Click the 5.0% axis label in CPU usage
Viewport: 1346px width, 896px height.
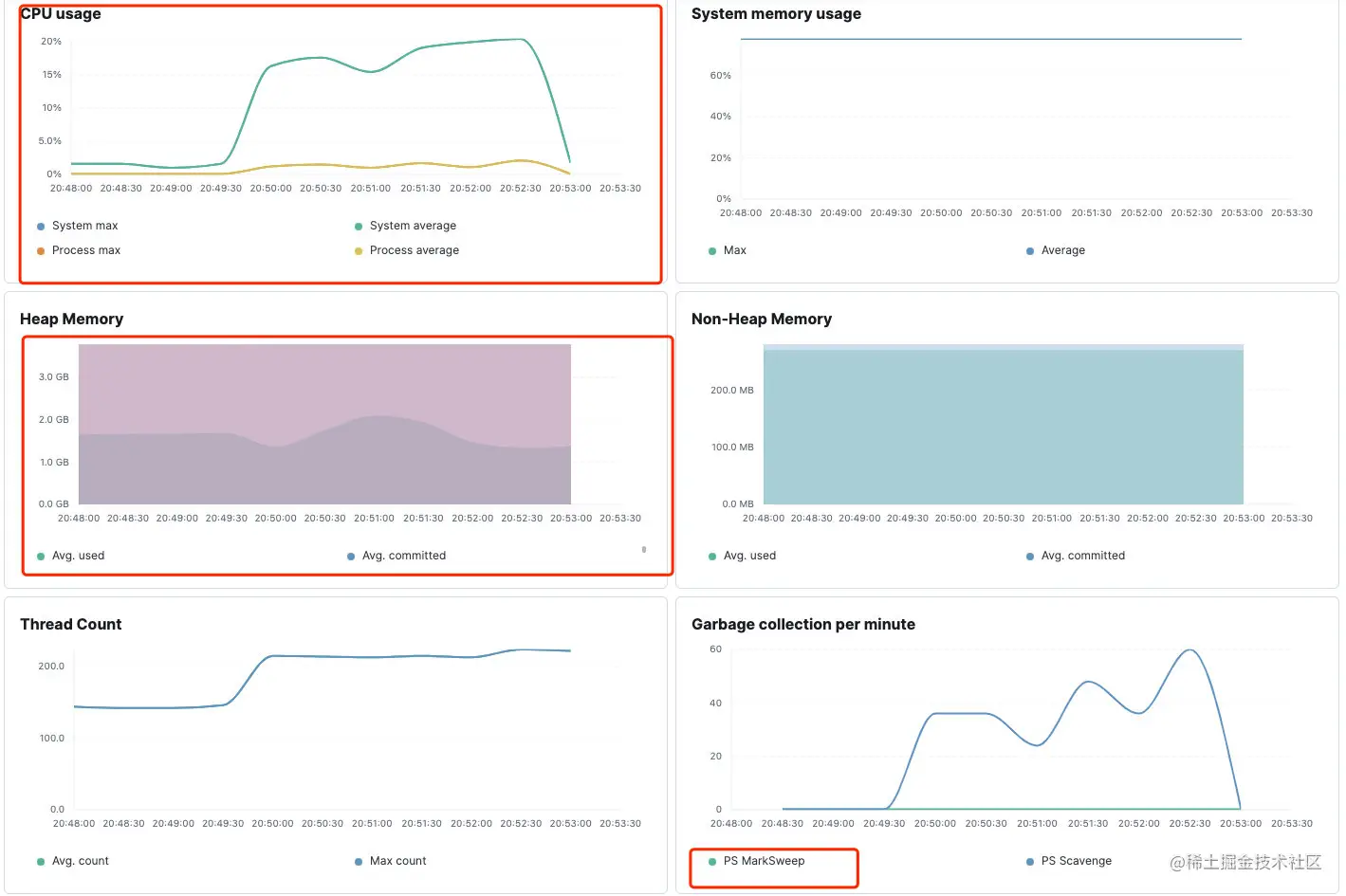[50, 141]
